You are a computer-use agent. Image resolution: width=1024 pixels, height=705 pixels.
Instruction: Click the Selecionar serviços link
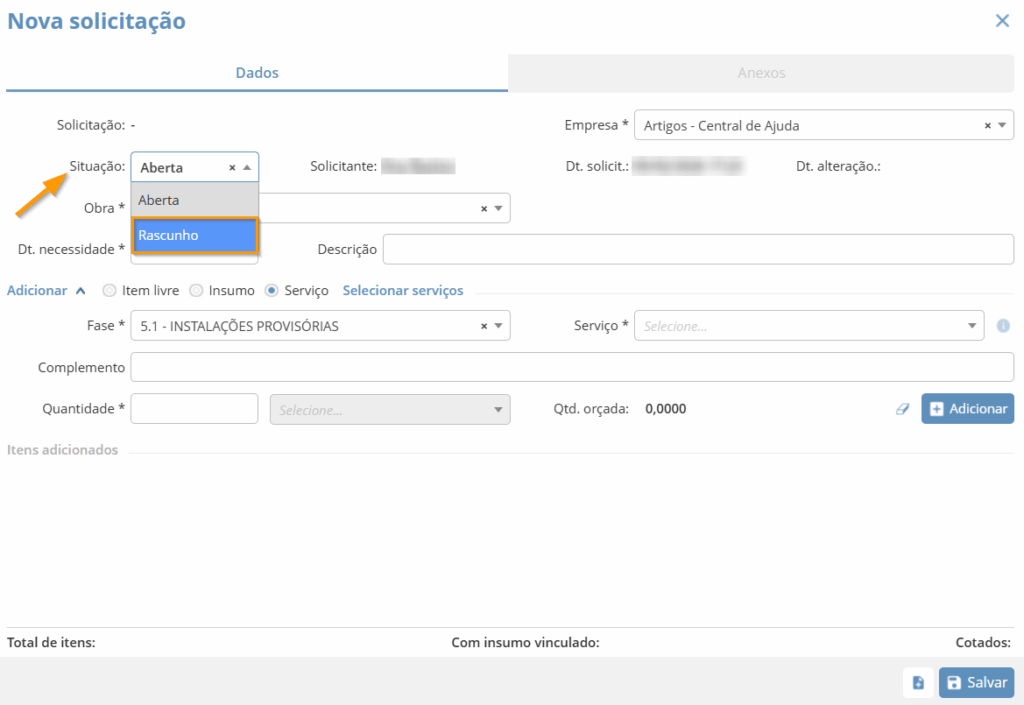click(403, 291)
